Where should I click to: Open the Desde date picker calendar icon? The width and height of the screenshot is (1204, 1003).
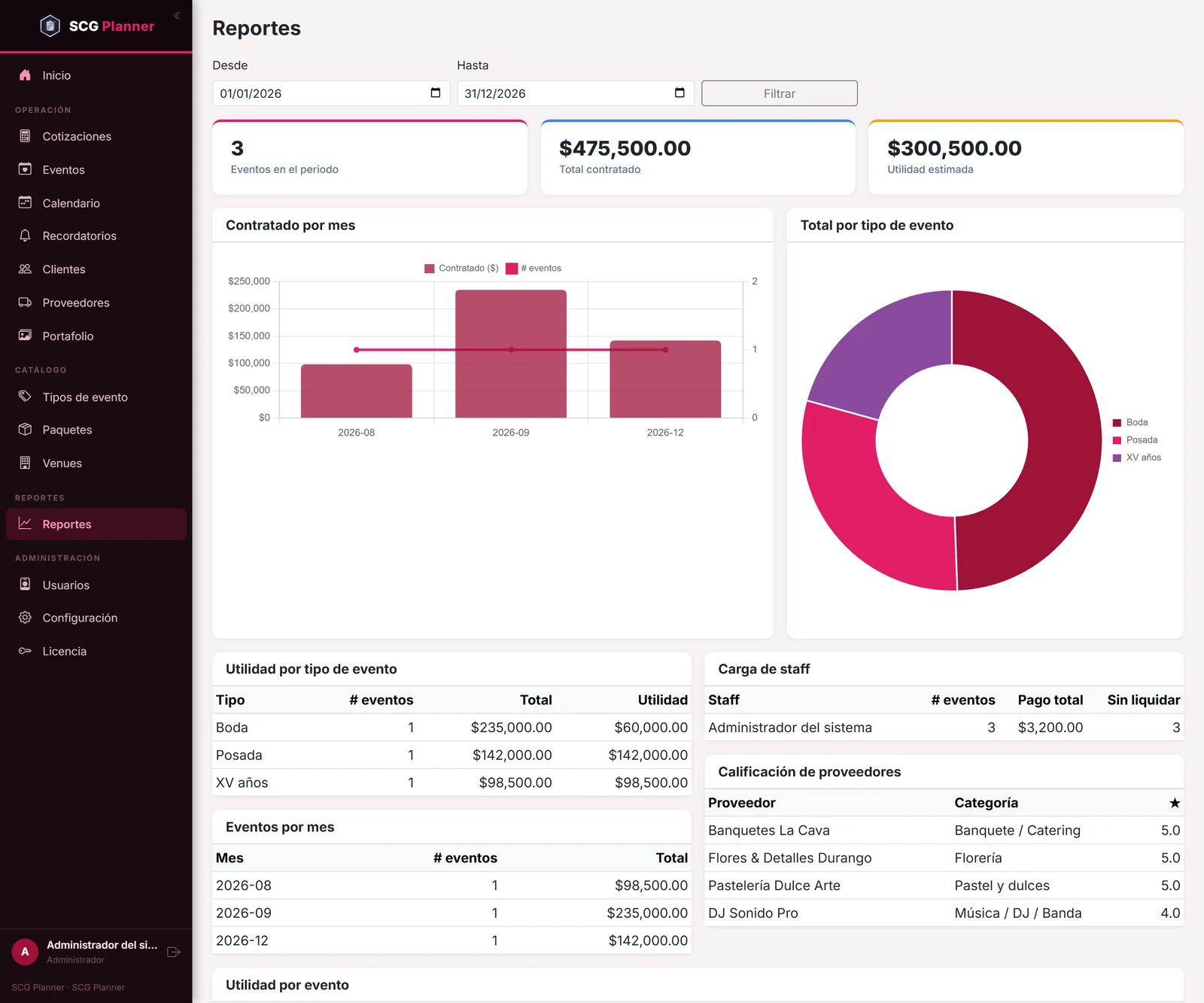(435, 93)
